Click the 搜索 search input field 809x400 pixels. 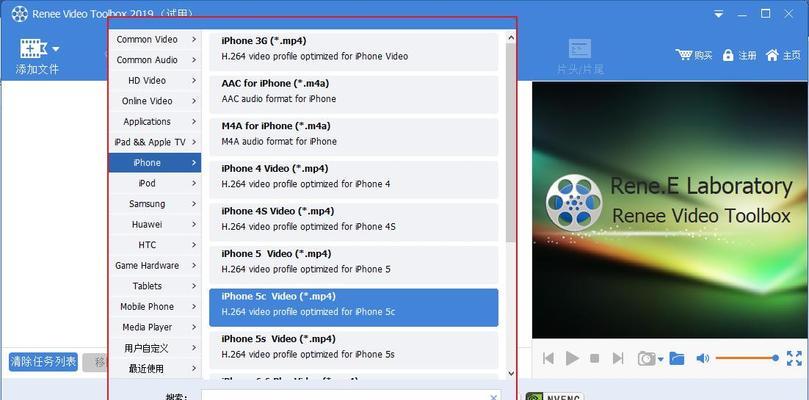tap(351, 395)
